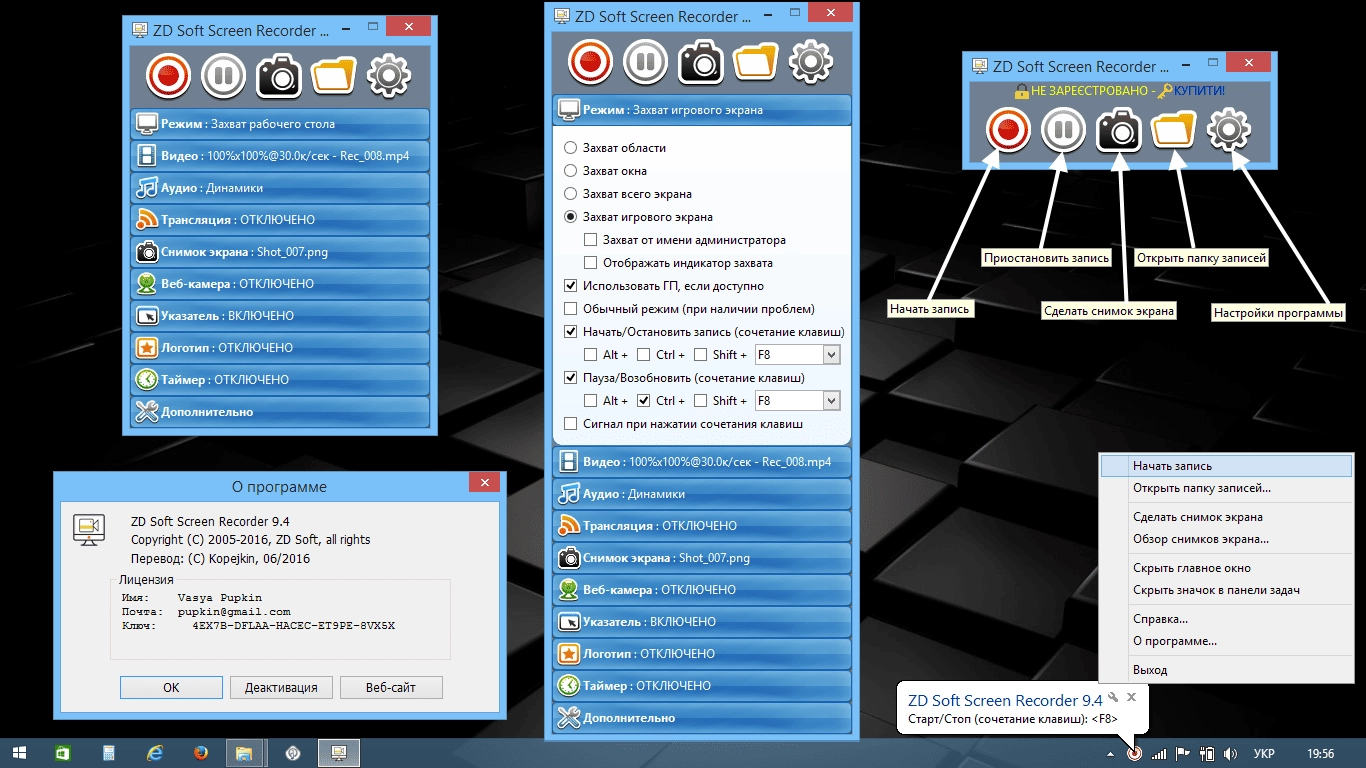1366x768 pixels.
Task: Expand the Таймер panel in leftmost window
Action: (x=280, y=380)
